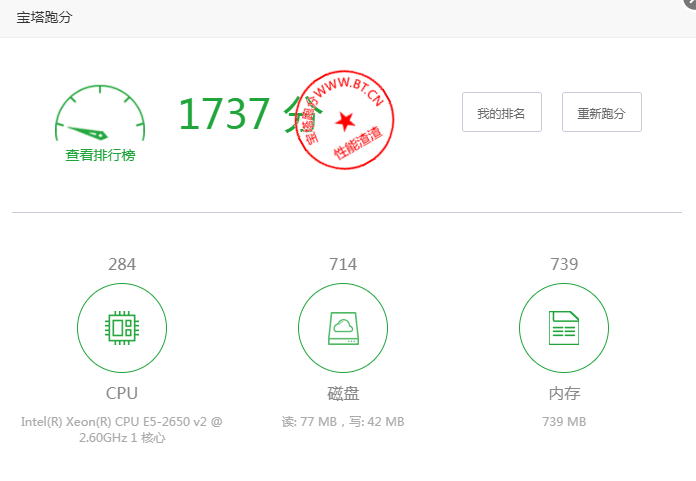This screenshot has height=481, width=696.
Task: Click the disk read/write speed text
Action: click(343, 422)
